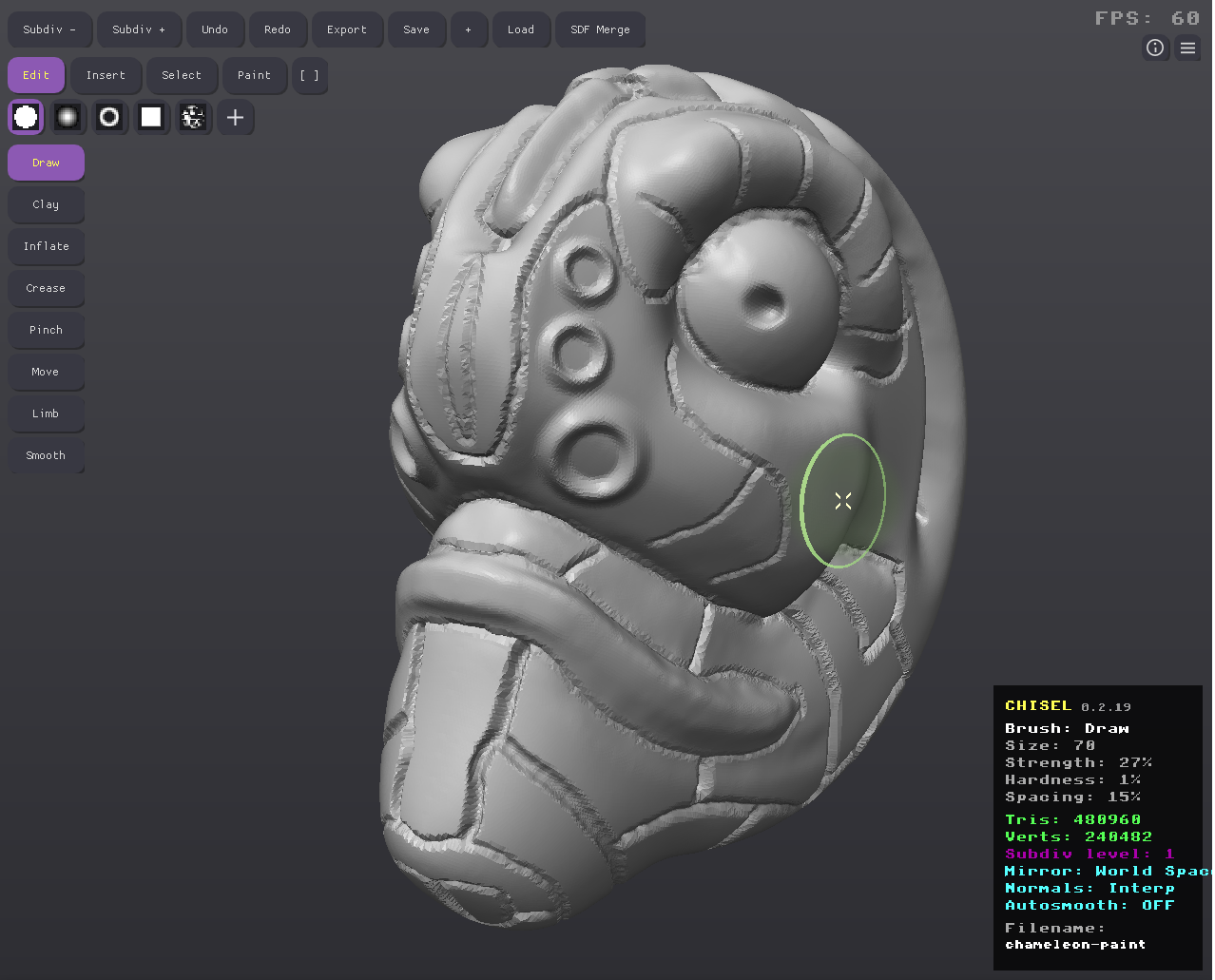The width and height of the screenshot is (1215, 980).
Task: Click the chameleon's eye on model
Action: tap(761, 299)
